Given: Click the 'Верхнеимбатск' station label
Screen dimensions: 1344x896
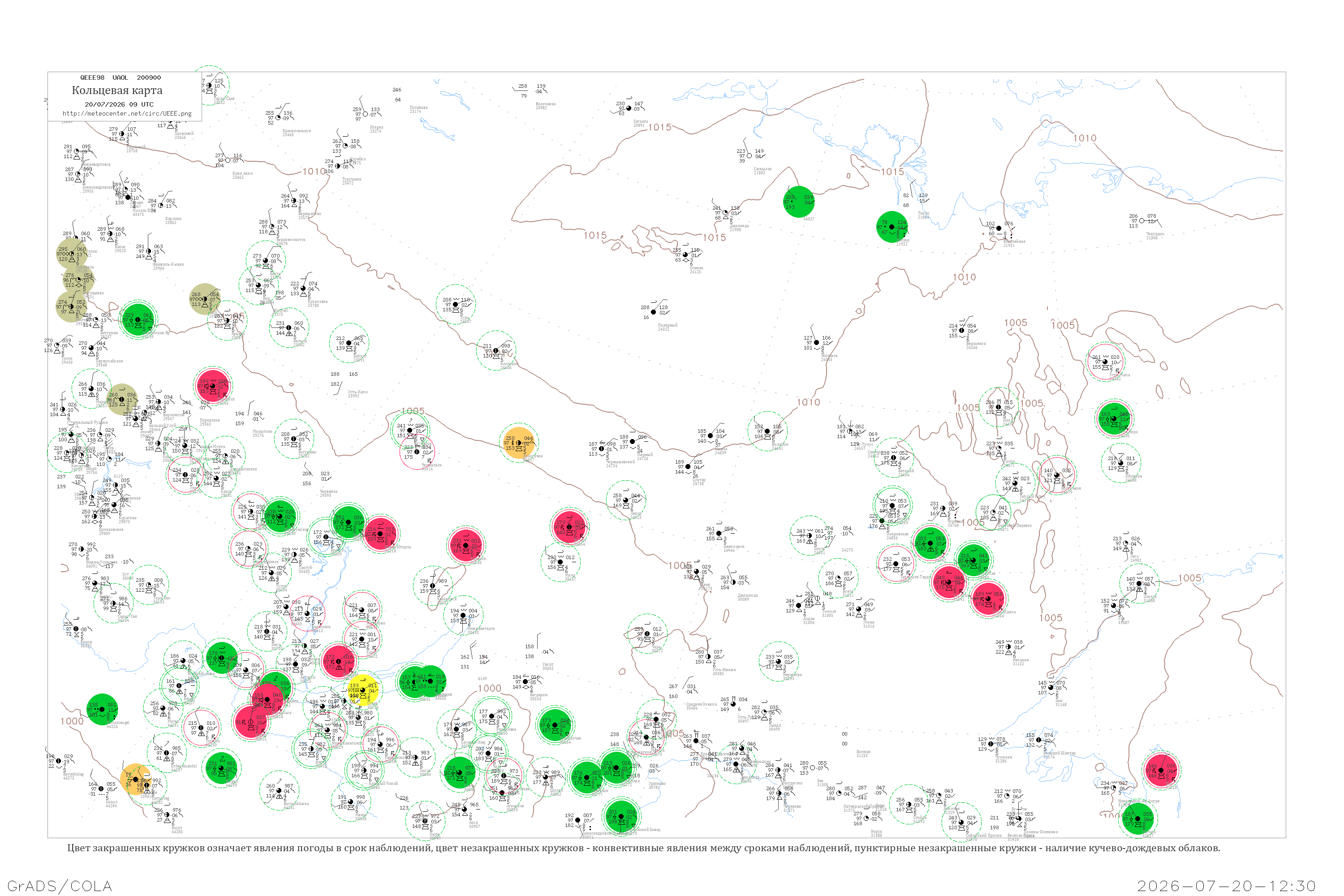Looking at the screenshot, I should pyautogui.click(x=291, y=240).
